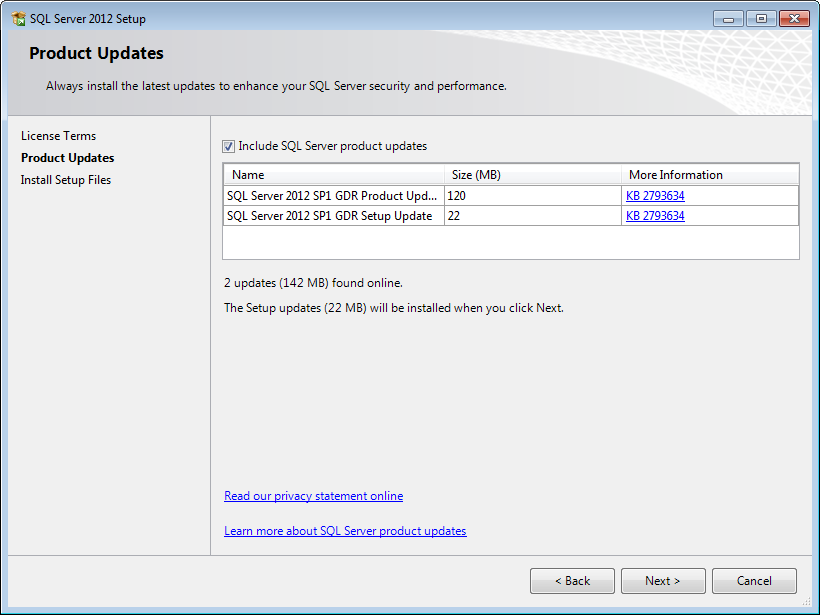Click the '2 updates (142 MB) found online' text
The image size is (820, 615).
[x=313, y=283]
